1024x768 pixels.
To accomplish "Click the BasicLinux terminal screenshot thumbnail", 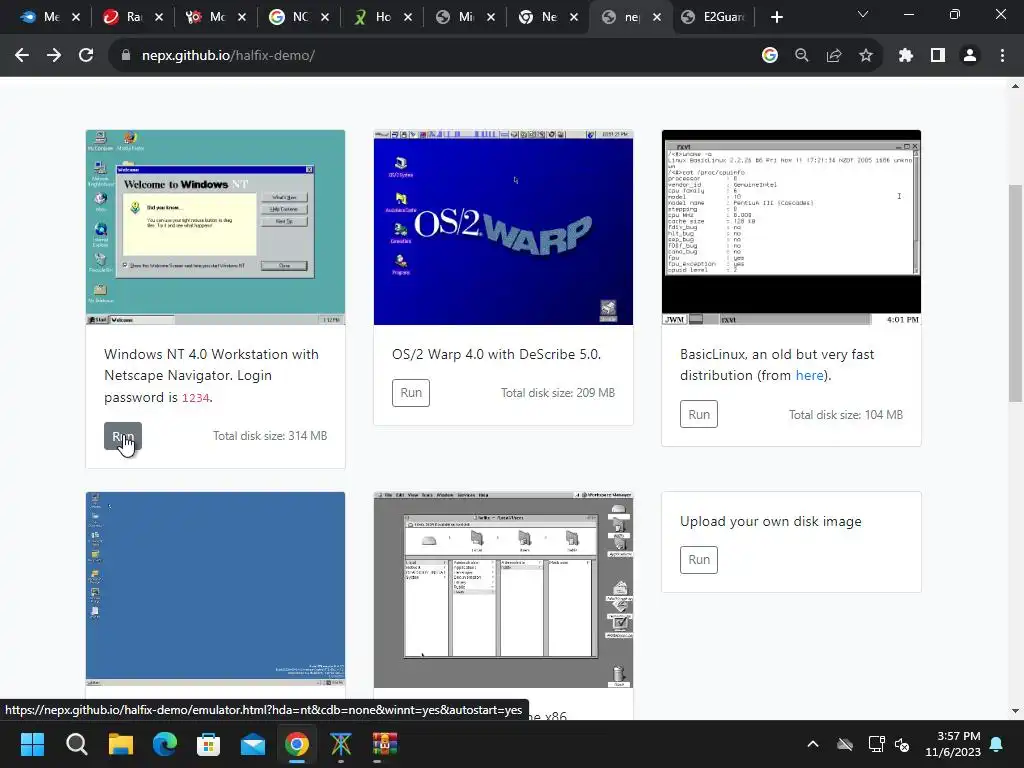I will click(792, 227).
